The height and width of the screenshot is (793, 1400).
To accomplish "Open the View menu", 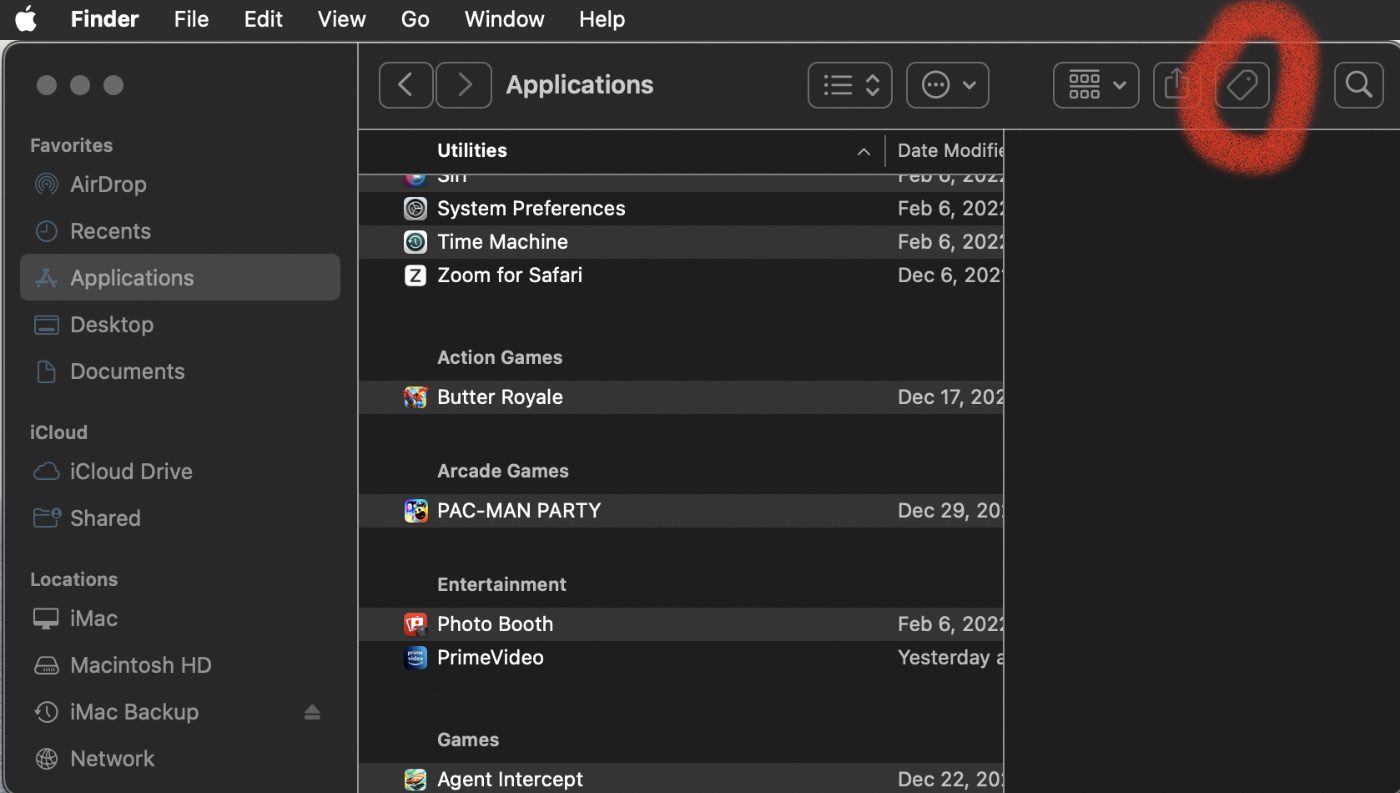I will [x=341, y=19].
